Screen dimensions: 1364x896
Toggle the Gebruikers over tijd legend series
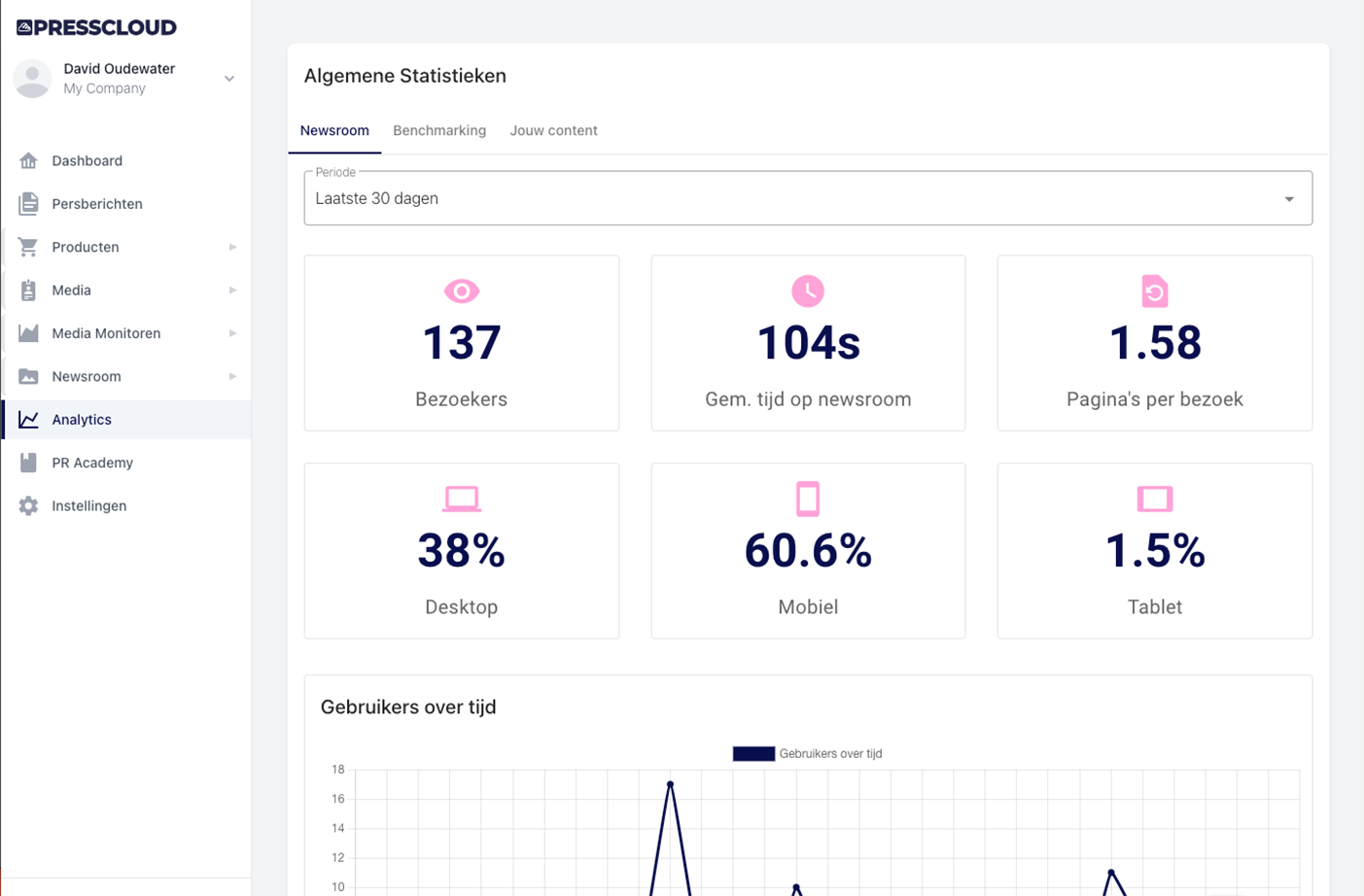pyautogui.click(x=753, y=754)
